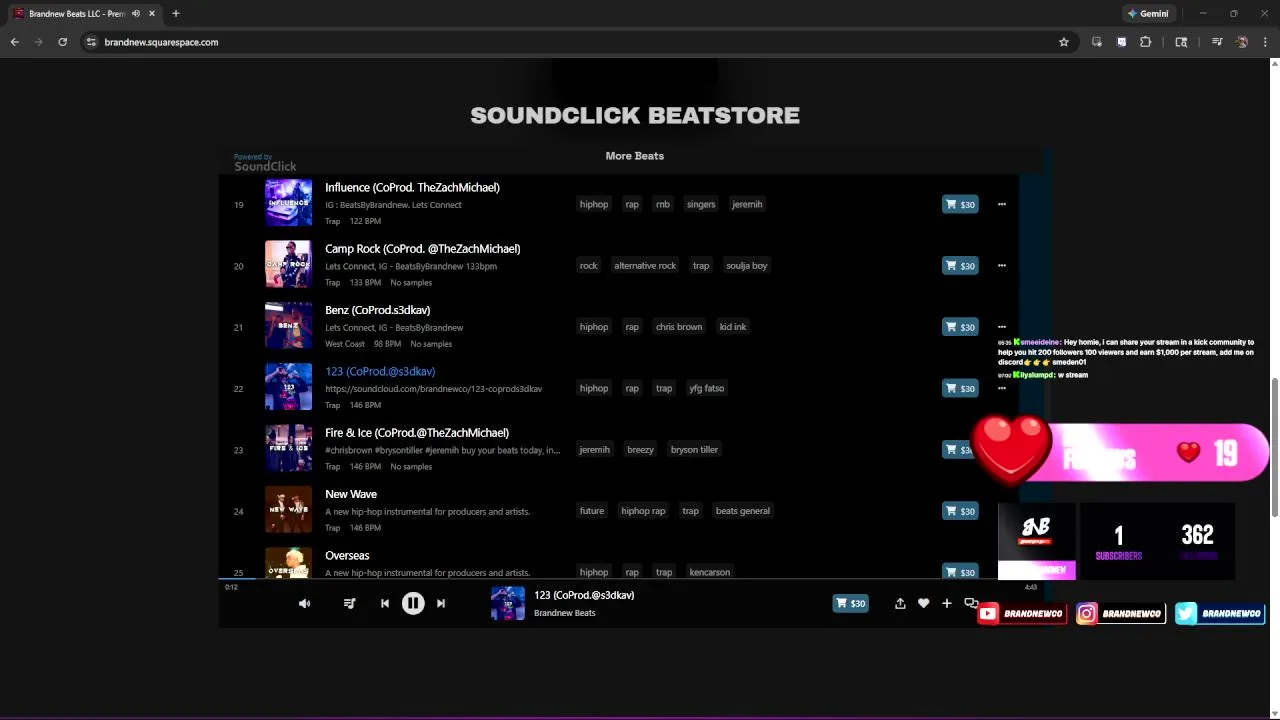This screenshot has width=1280, height=720.
Task: Click the $30 cart button in player bar
Action: click(x=851, y=603)
